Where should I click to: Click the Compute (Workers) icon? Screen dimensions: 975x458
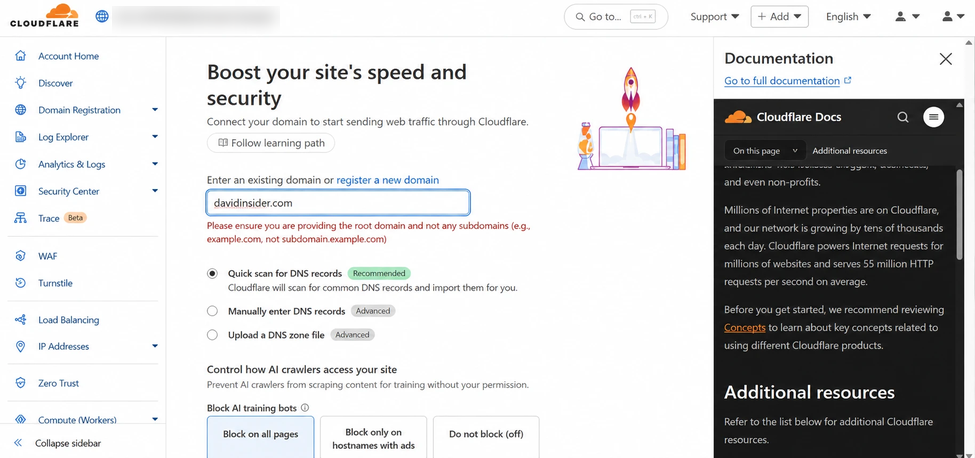(21, 419)
